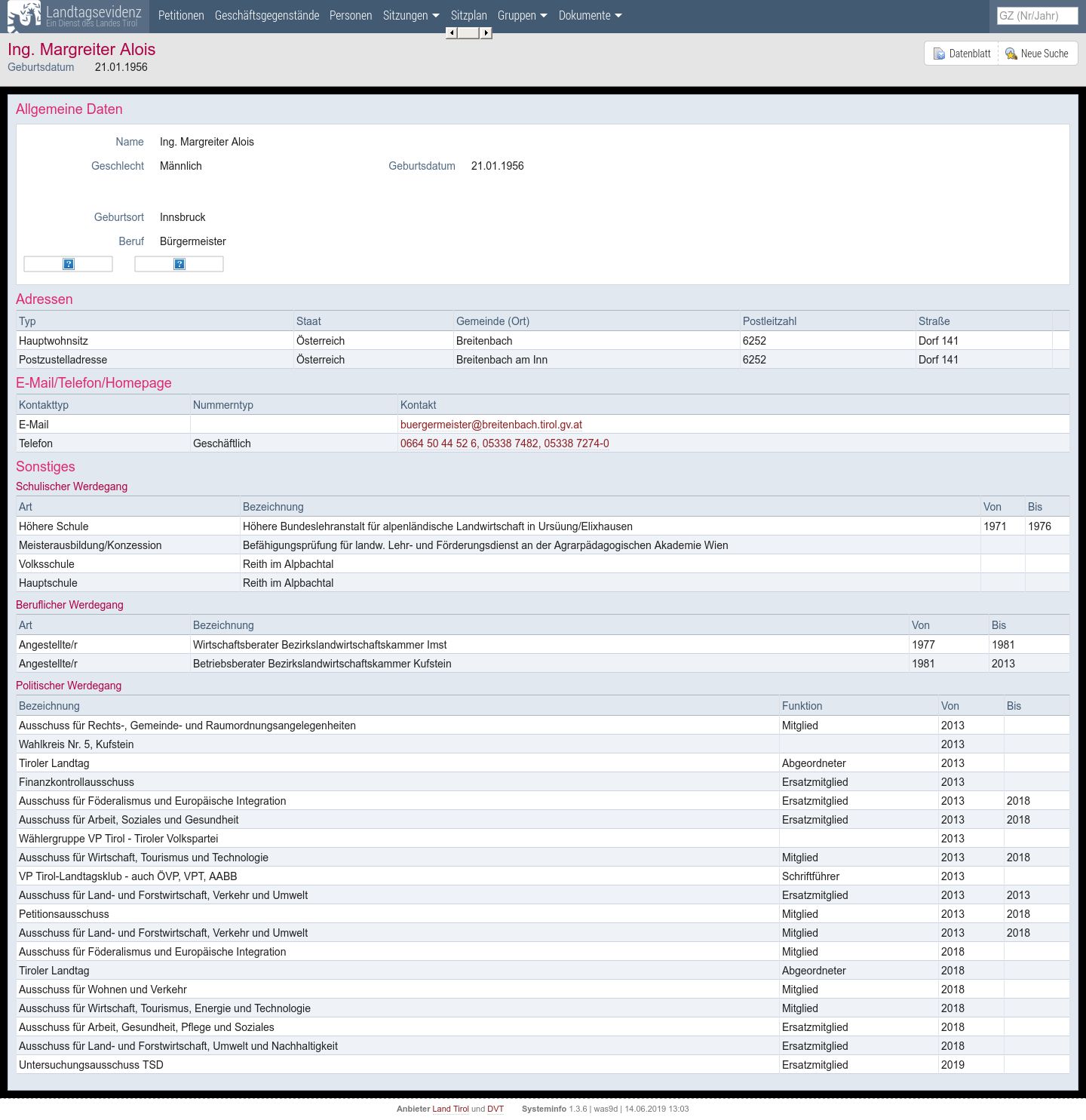Click the Datenblatt button

click(962, 54)
